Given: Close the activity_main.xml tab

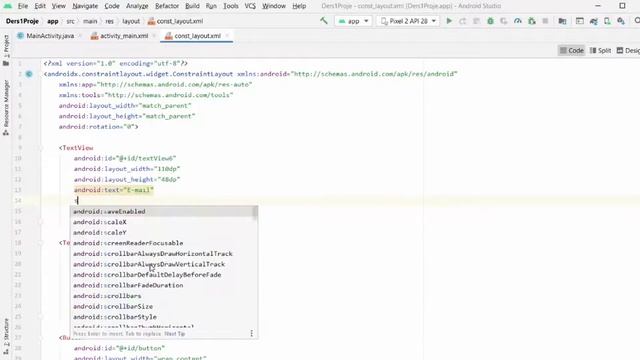Looking at the screenshot, I should (x=154, y=36).
